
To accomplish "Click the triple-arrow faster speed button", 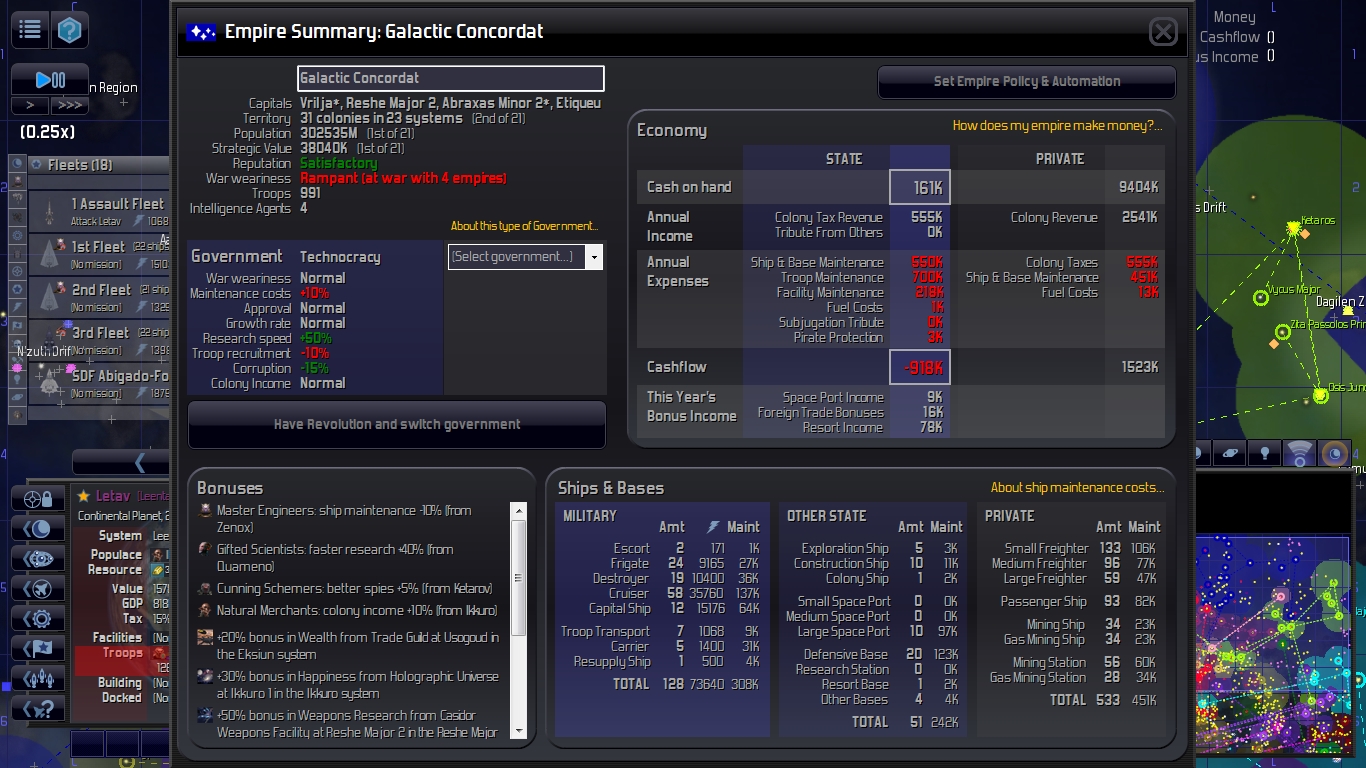I will pyautogui.click(x=69, y=105).
